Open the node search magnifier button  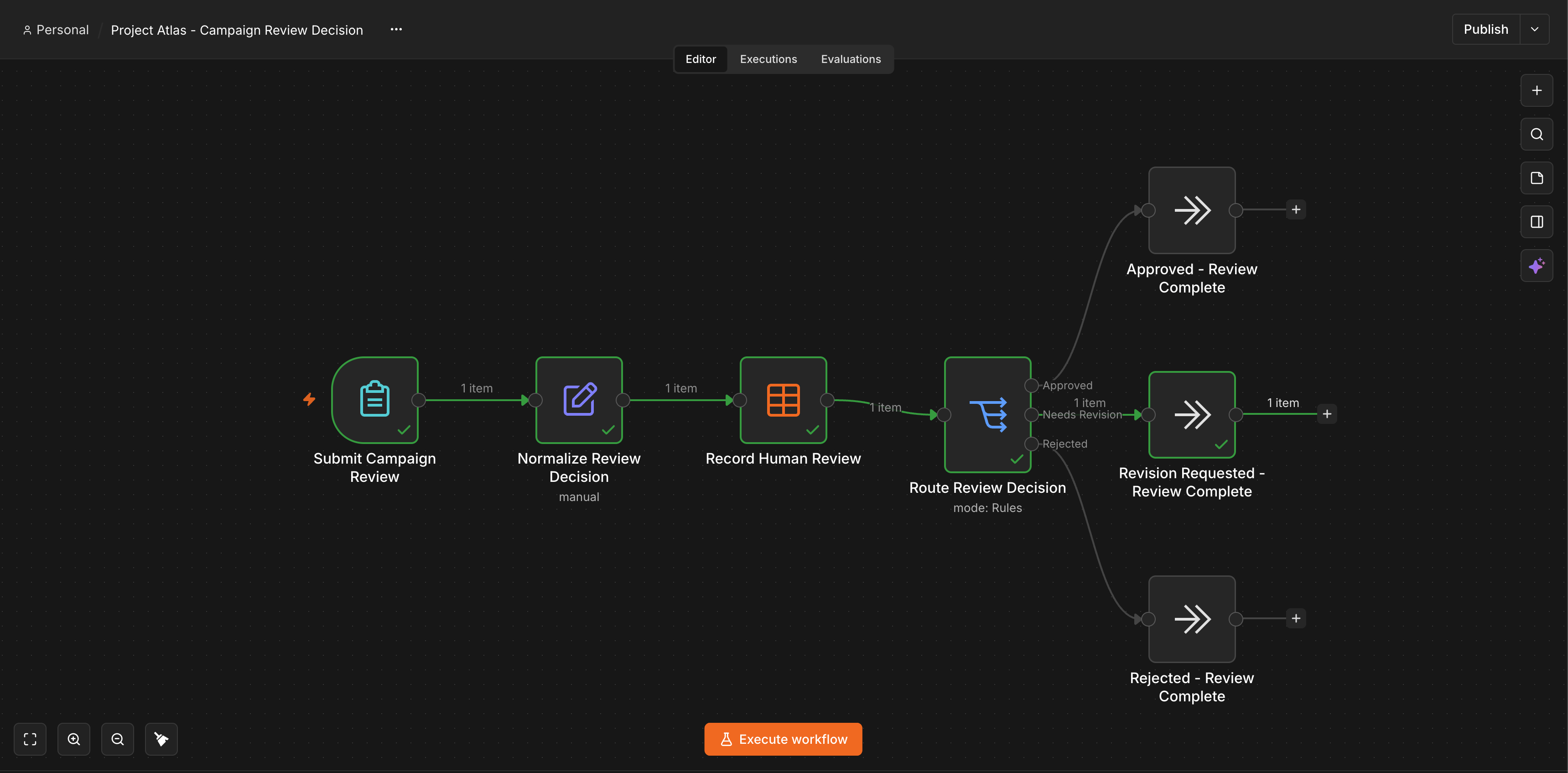tap(1537, 134)
